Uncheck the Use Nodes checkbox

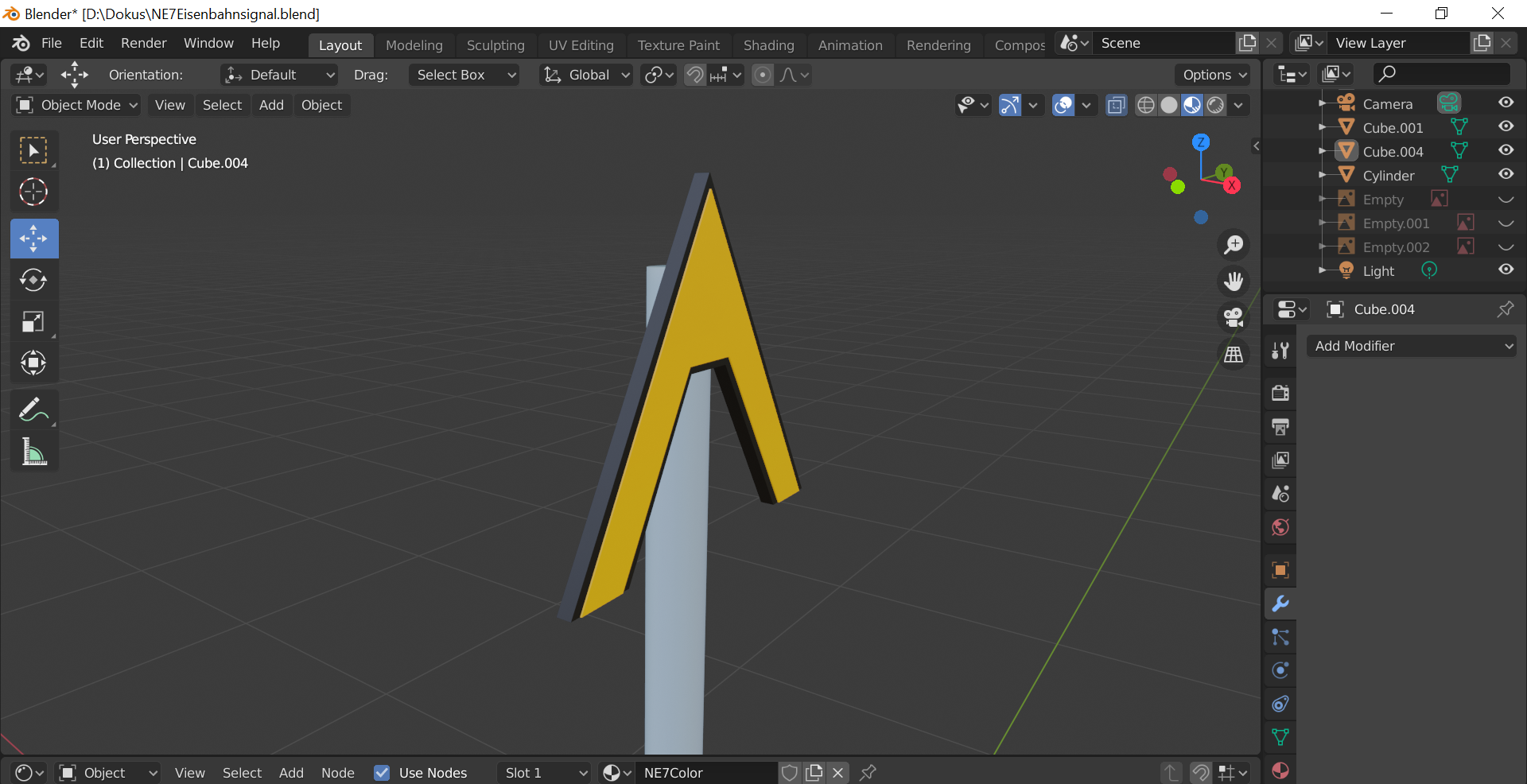pyautogui.click(x=383, y=773)
